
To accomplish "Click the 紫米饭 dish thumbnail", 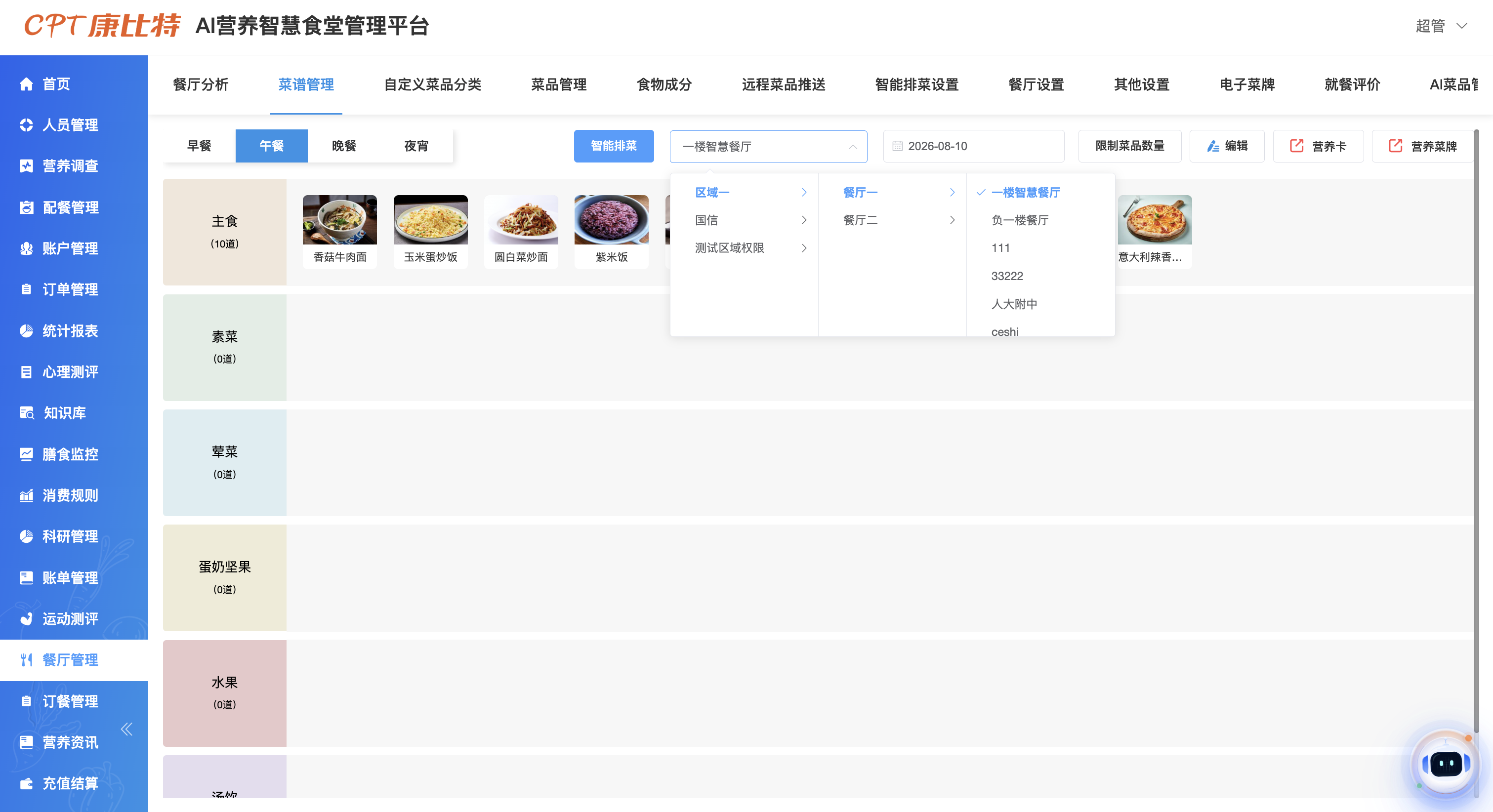I will pos(612,220).
